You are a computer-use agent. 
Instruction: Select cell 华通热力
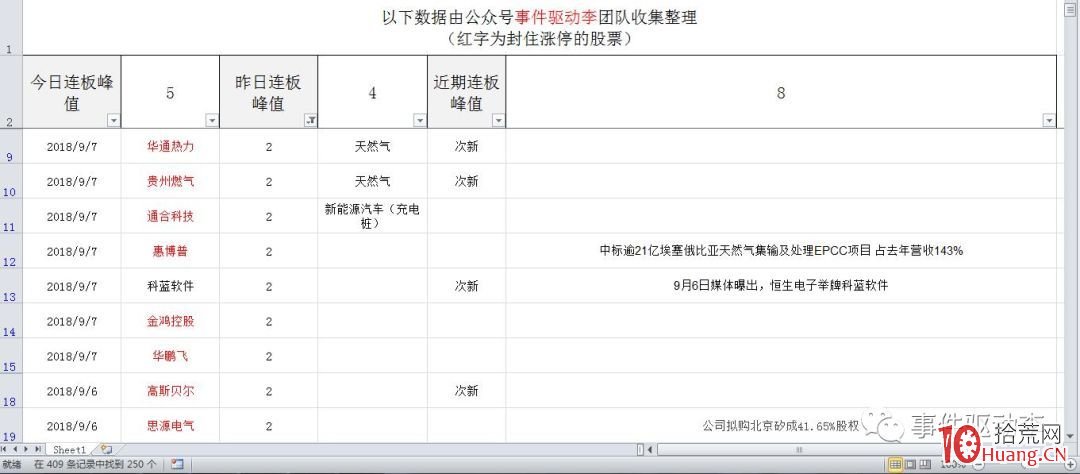(x=170, y=146)
